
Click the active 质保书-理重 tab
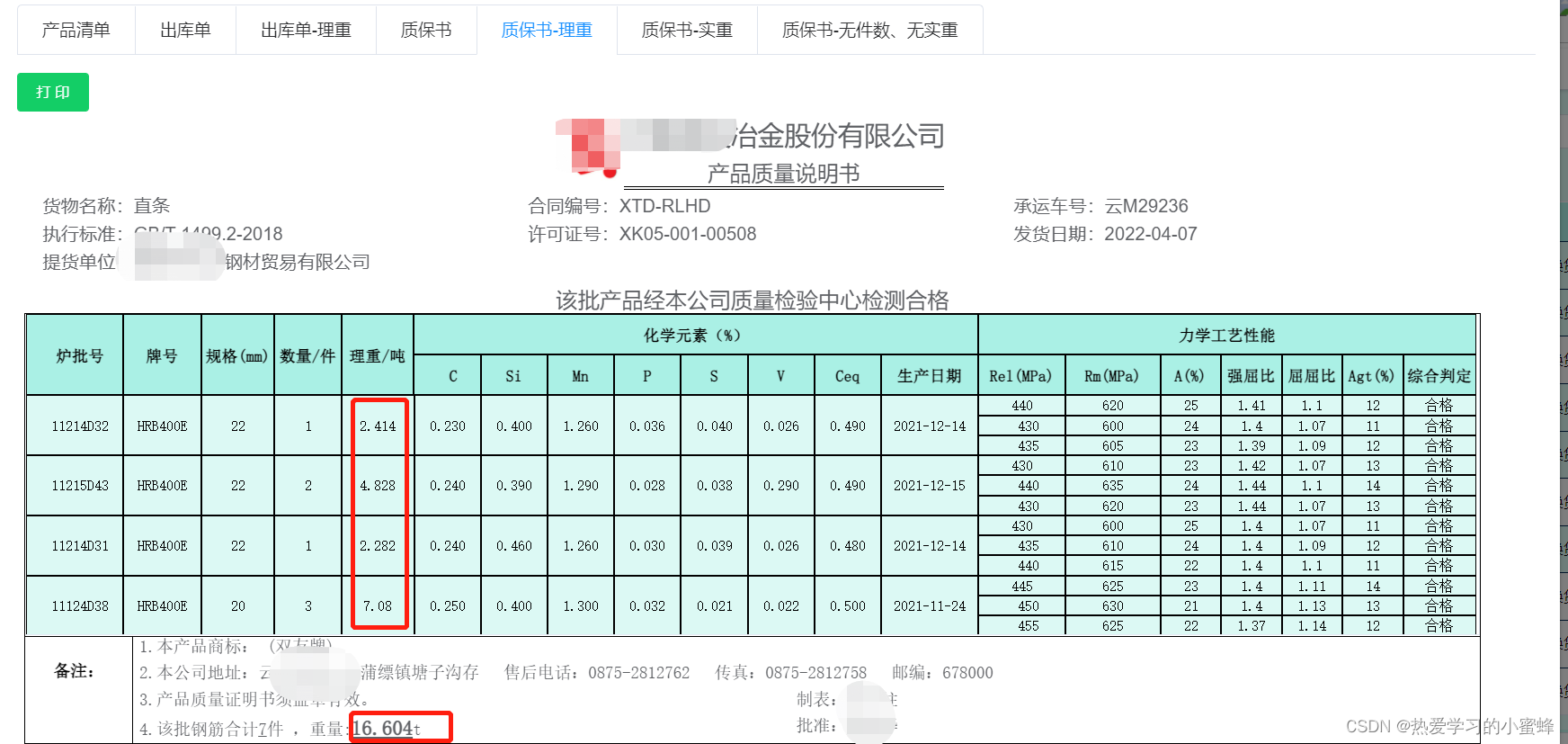point(547,30)
